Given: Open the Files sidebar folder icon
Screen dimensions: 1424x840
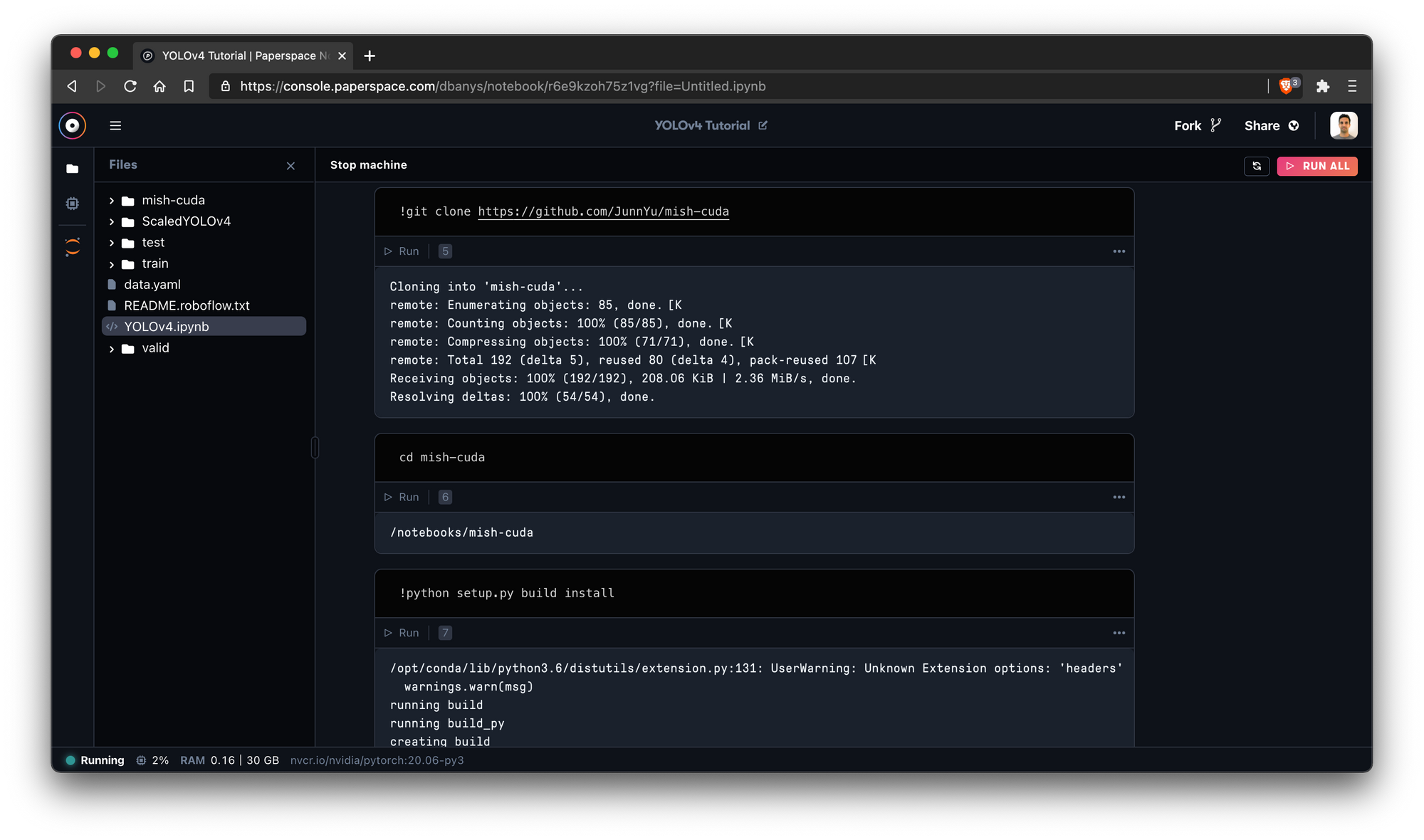Looking at the screenshot, I should tap(72, 169).
